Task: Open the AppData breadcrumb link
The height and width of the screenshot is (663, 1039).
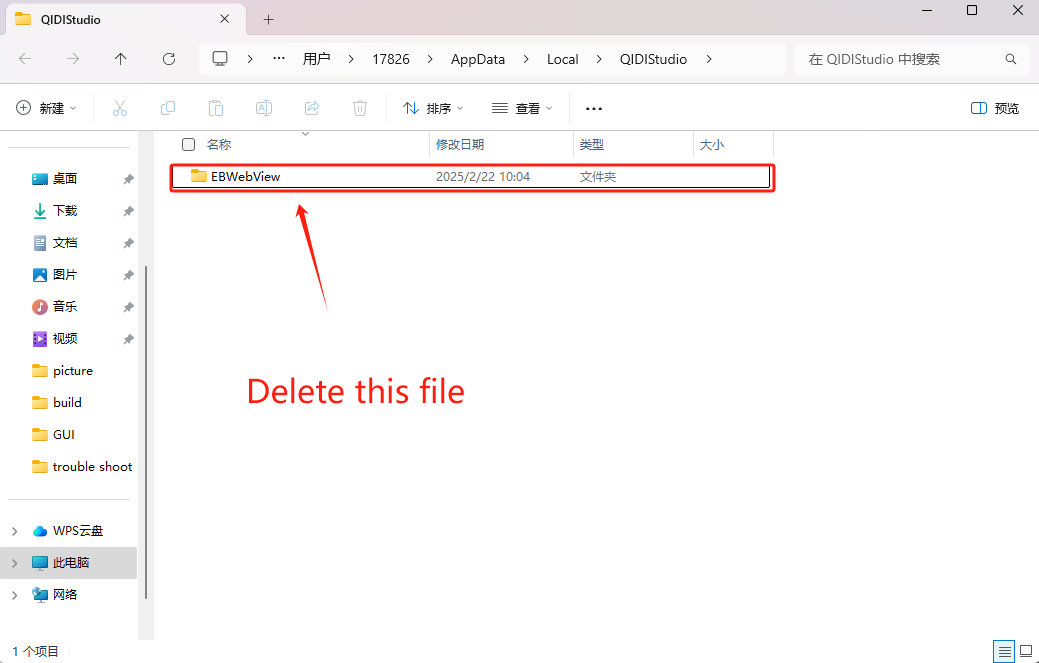Action: (x=477, y=59)
